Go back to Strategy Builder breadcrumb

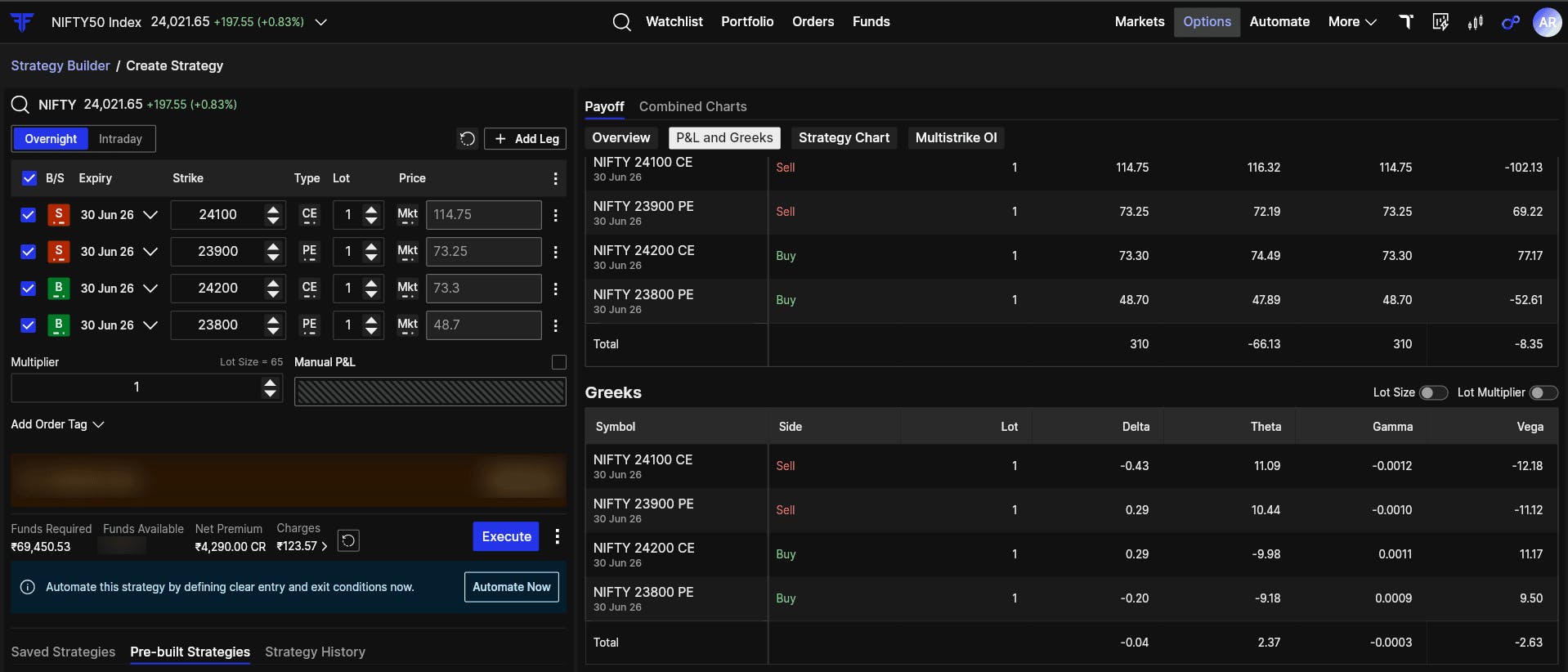pos(60,65)
